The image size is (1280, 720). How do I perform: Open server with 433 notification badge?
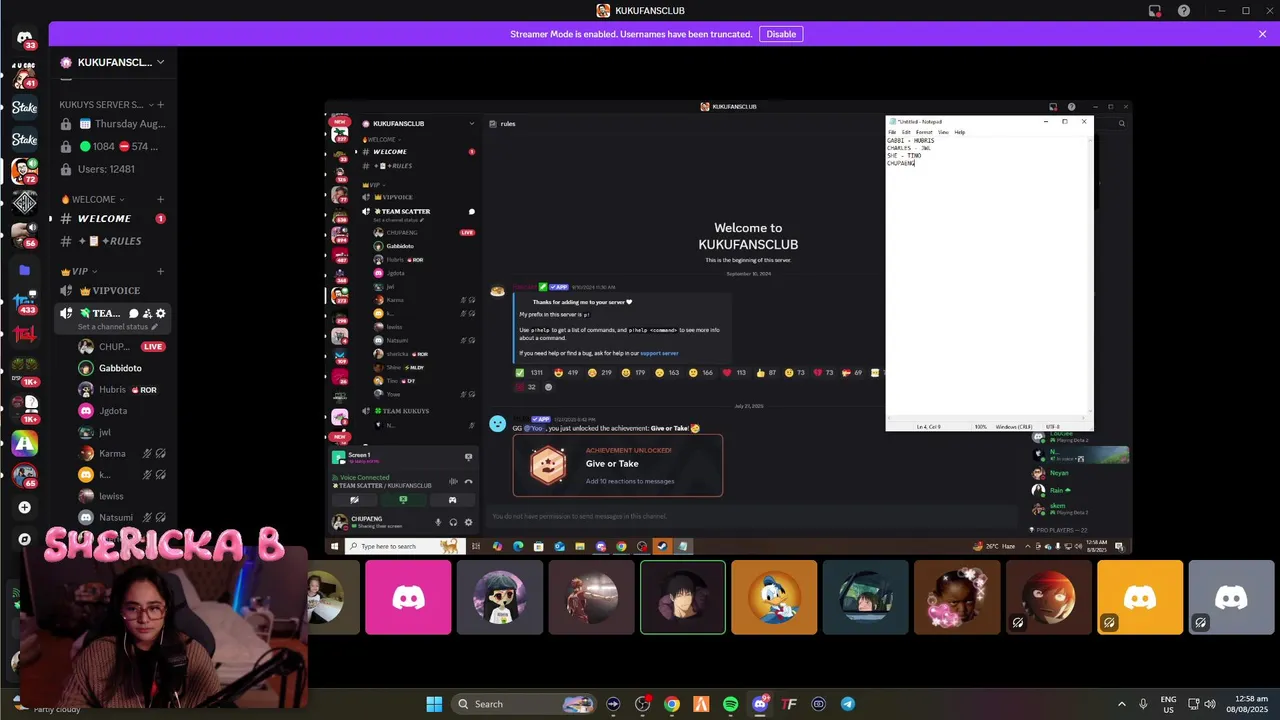tap(25, 302)
